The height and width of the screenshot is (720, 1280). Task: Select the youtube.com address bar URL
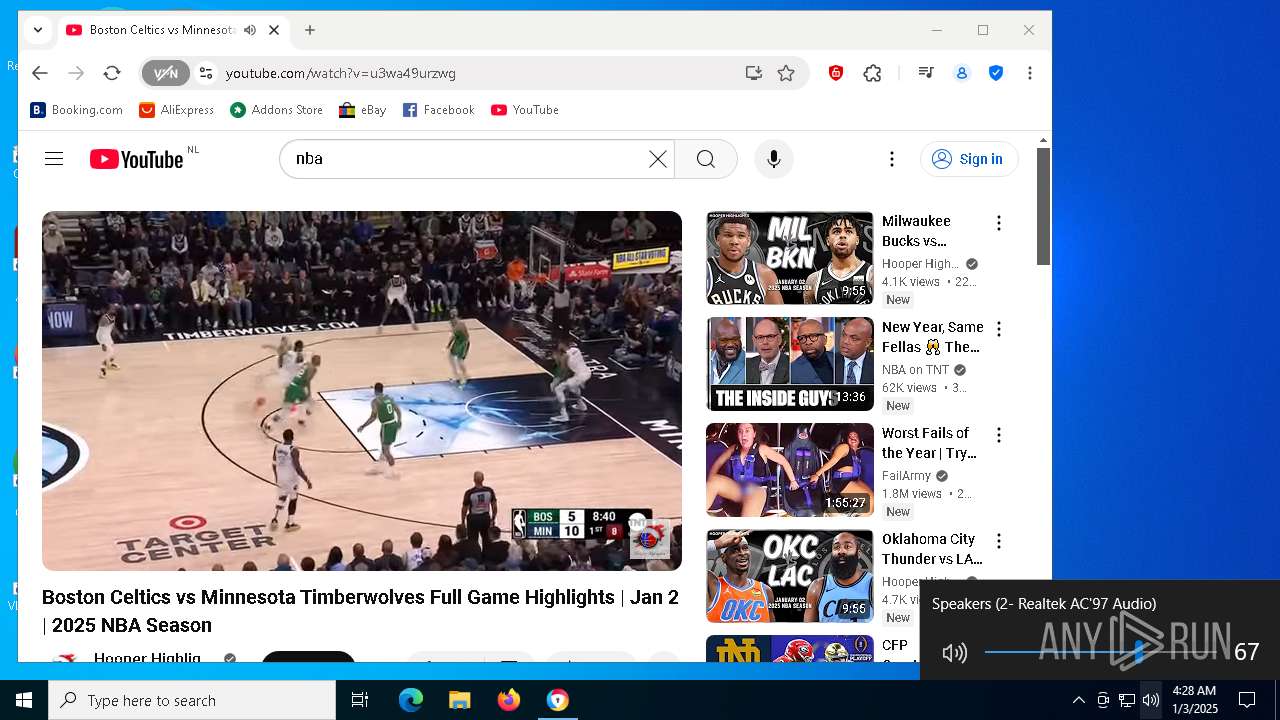(x=341, y=73)
